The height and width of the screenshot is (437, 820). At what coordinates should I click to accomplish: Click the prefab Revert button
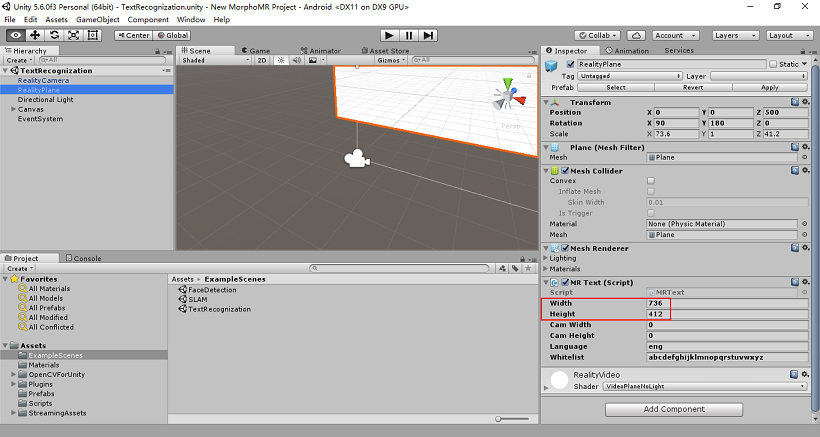click(693, 87)
